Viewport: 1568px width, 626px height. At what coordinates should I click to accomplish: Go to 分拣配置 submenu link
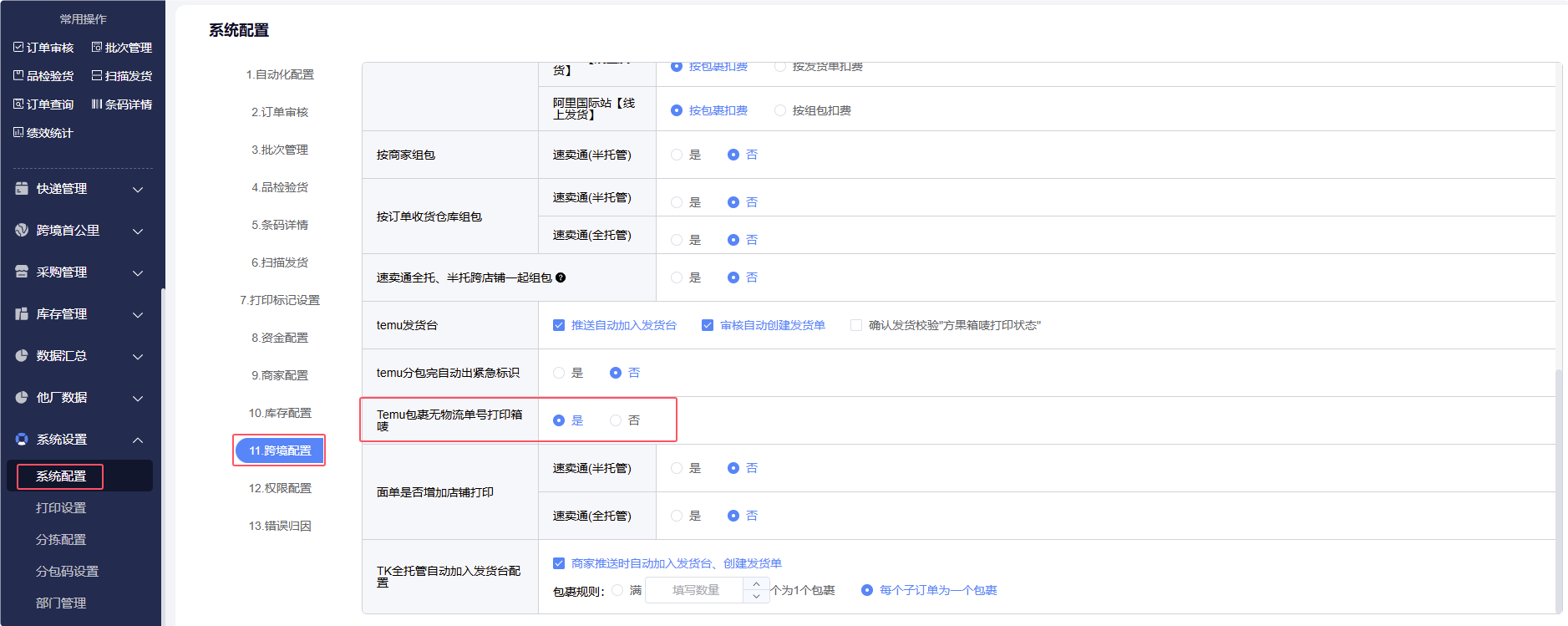61,540
